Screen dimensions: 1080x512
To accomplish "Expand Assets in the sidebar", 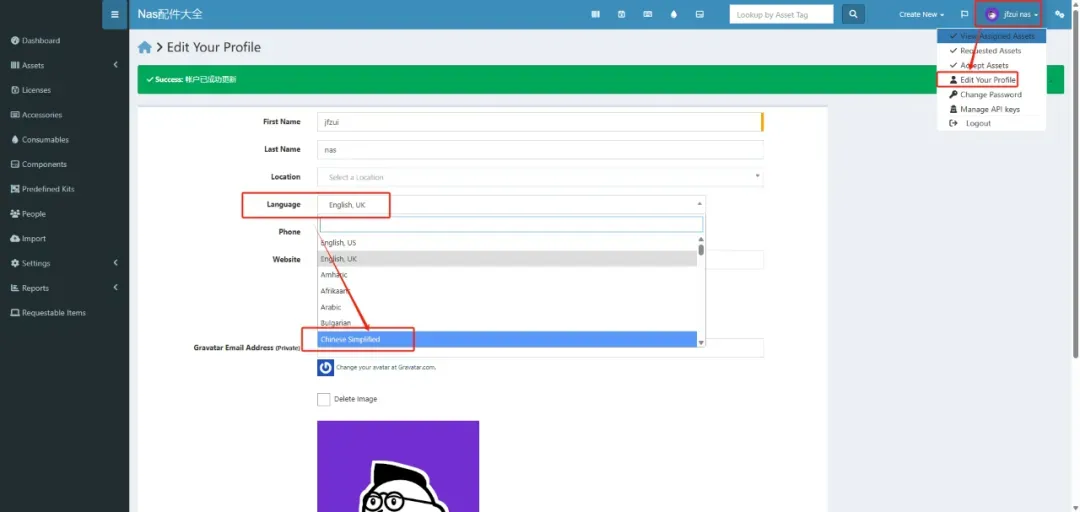I will 64,65.
